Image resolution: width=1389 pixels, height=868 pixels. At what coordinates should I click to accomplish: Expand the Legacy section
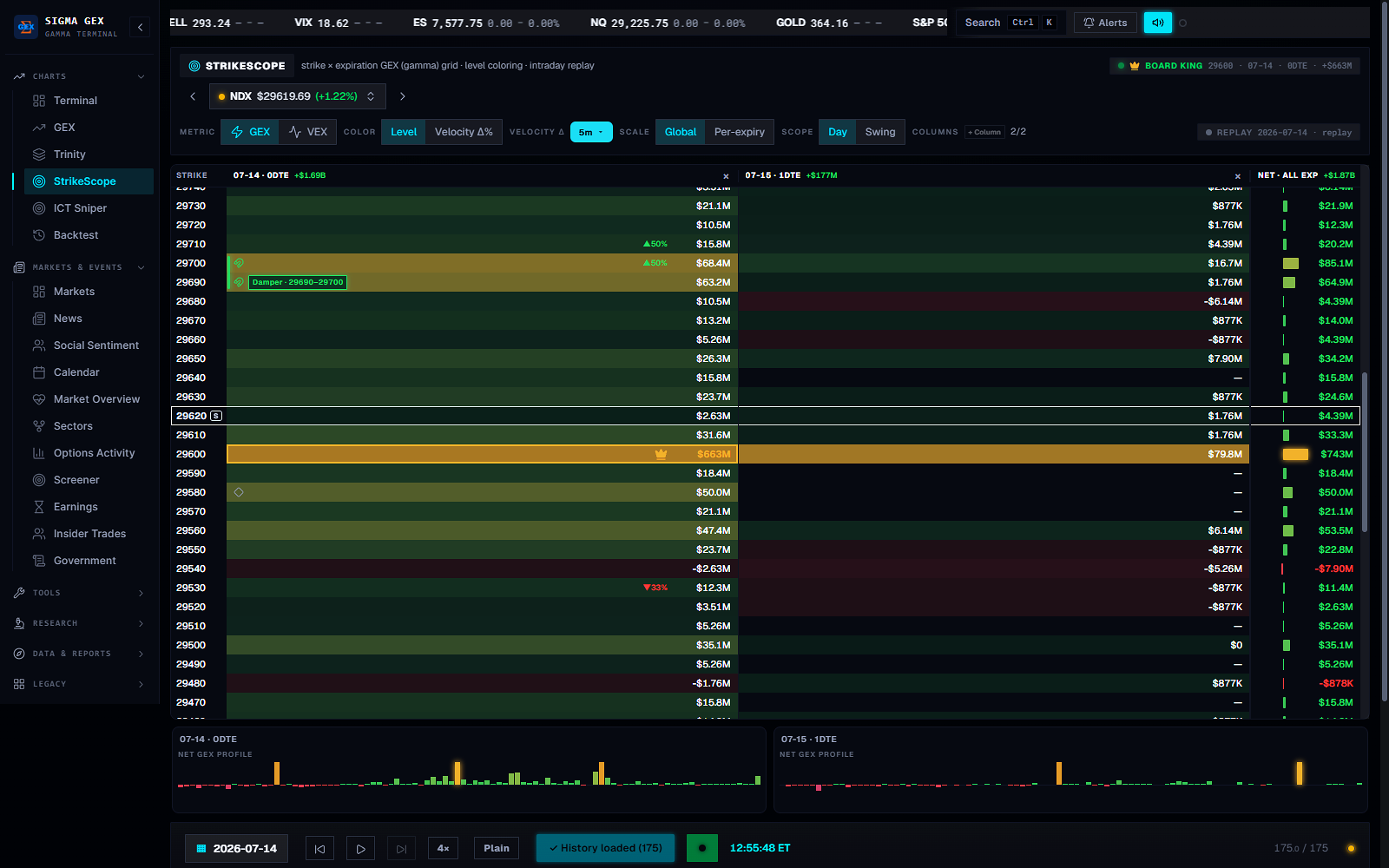click(80, 684)
